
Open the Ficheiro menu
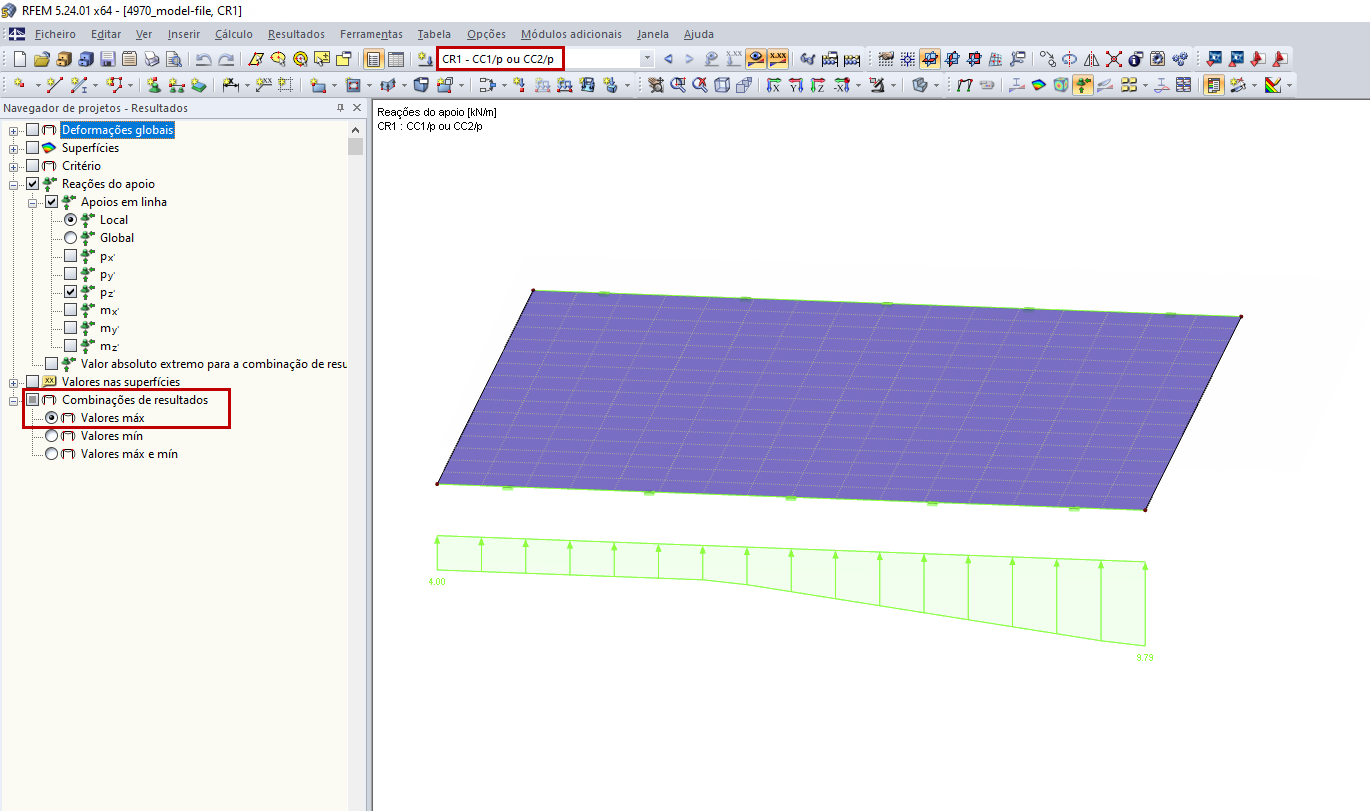[55, 34]
